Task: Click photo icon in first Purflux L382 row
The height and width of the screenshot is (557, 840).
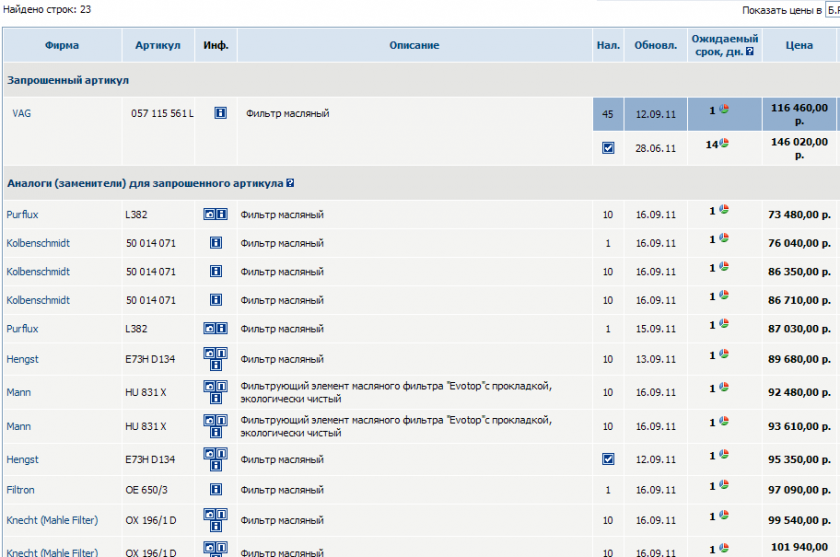Action: point(209,214)
